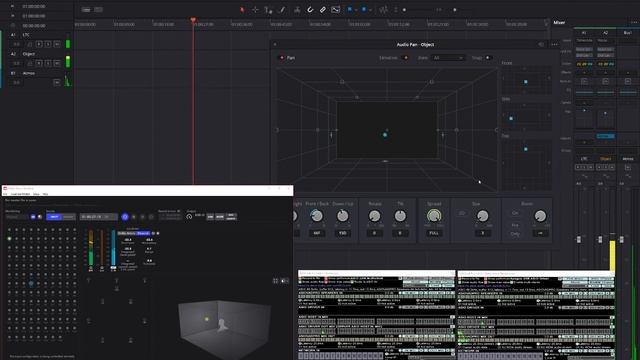
Task: Click the Boost Only button
Action: 515,234
